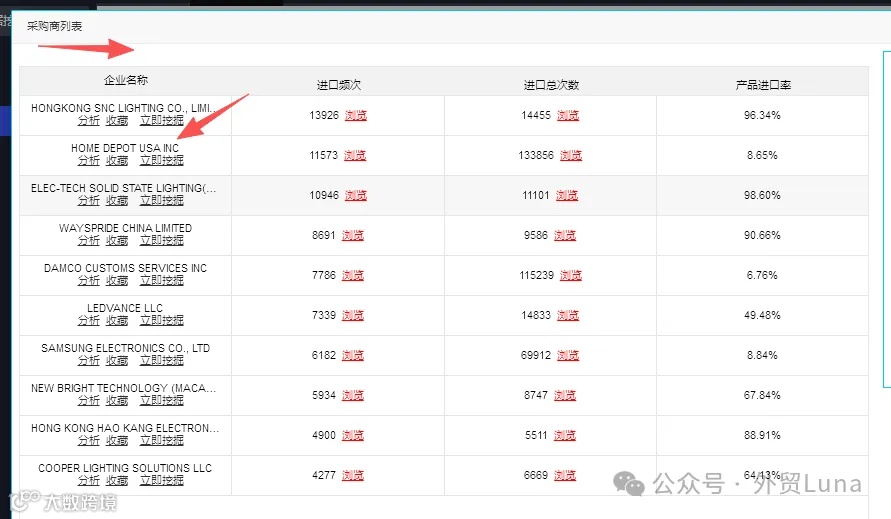891x519 pixels.
Task: Click 立即挖掘 for SAMSUNG ELECTRONICS CO., LTD
Action: (162, 360)
